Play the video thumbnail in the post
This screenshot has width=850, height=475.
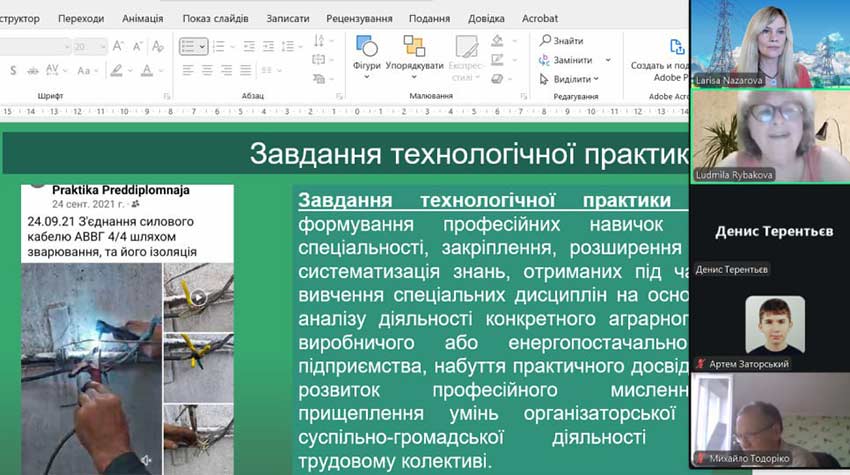click(x=198, y=297)
